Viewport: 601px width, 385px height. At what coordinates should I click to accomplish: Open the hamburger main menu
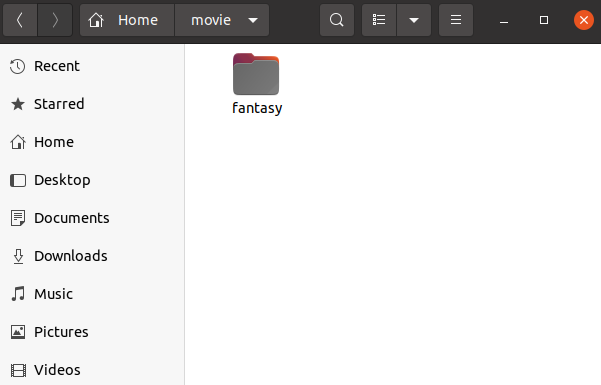456,20
